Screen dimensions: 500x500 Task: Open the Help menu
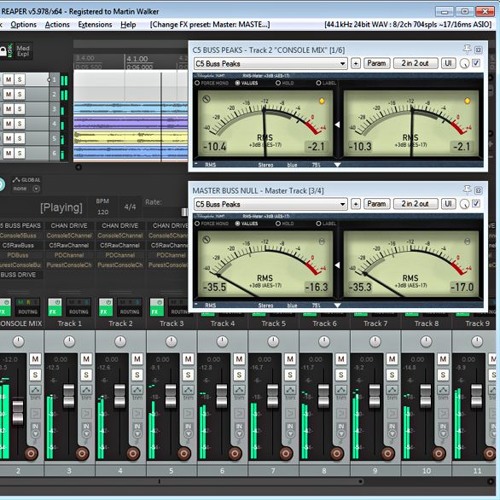click(x=128, y=25)
